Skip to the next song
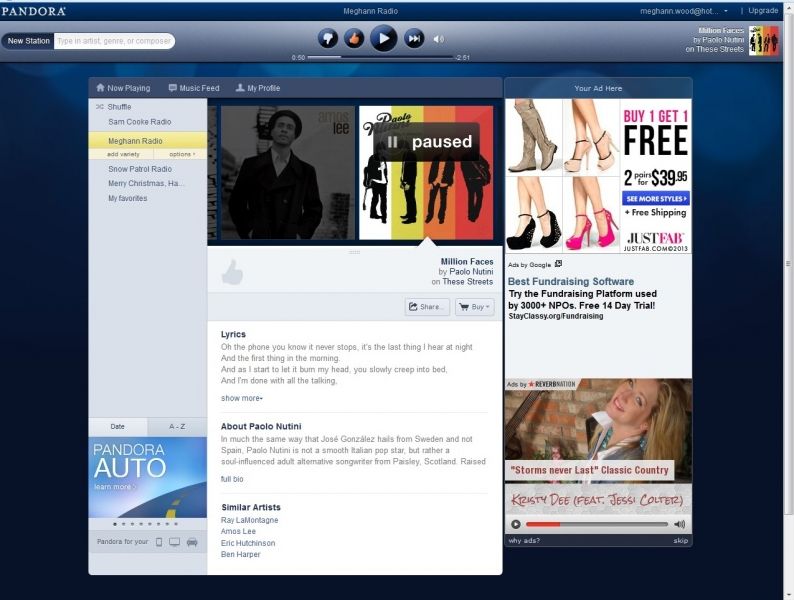 pyautogui.click(x=413, y=38)
